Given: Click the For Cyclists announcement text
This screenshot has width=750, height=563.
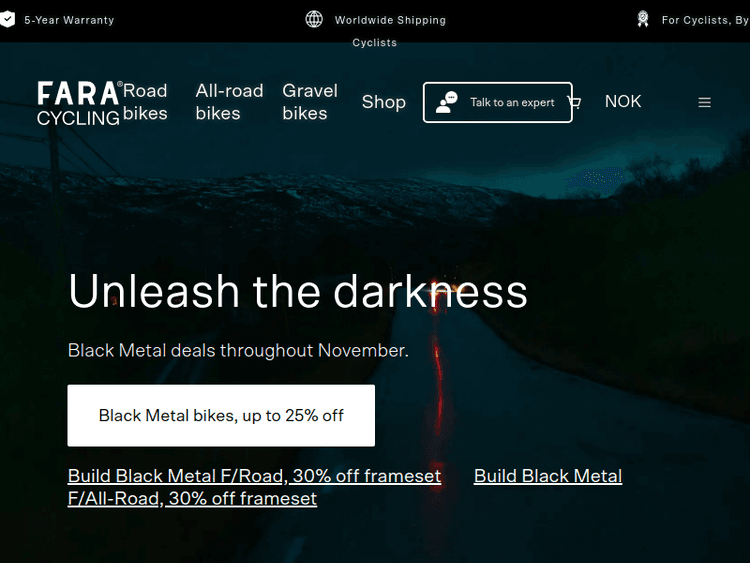Looking at the screenshot, I should point(704,20).
